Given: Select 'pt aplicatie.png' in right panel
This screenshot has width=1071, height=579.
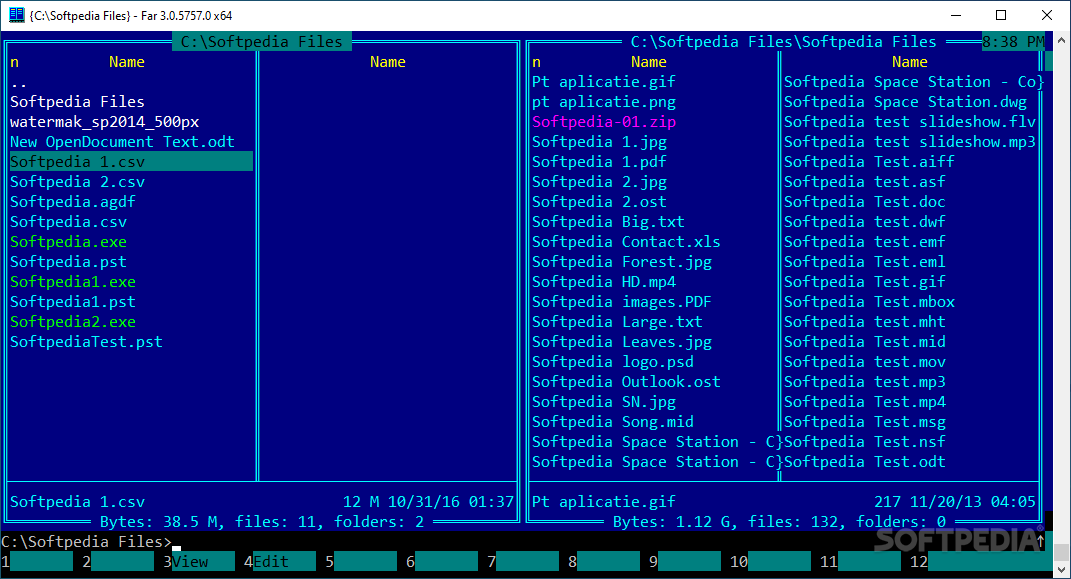Looking at the screenshot, I should 603,102.
